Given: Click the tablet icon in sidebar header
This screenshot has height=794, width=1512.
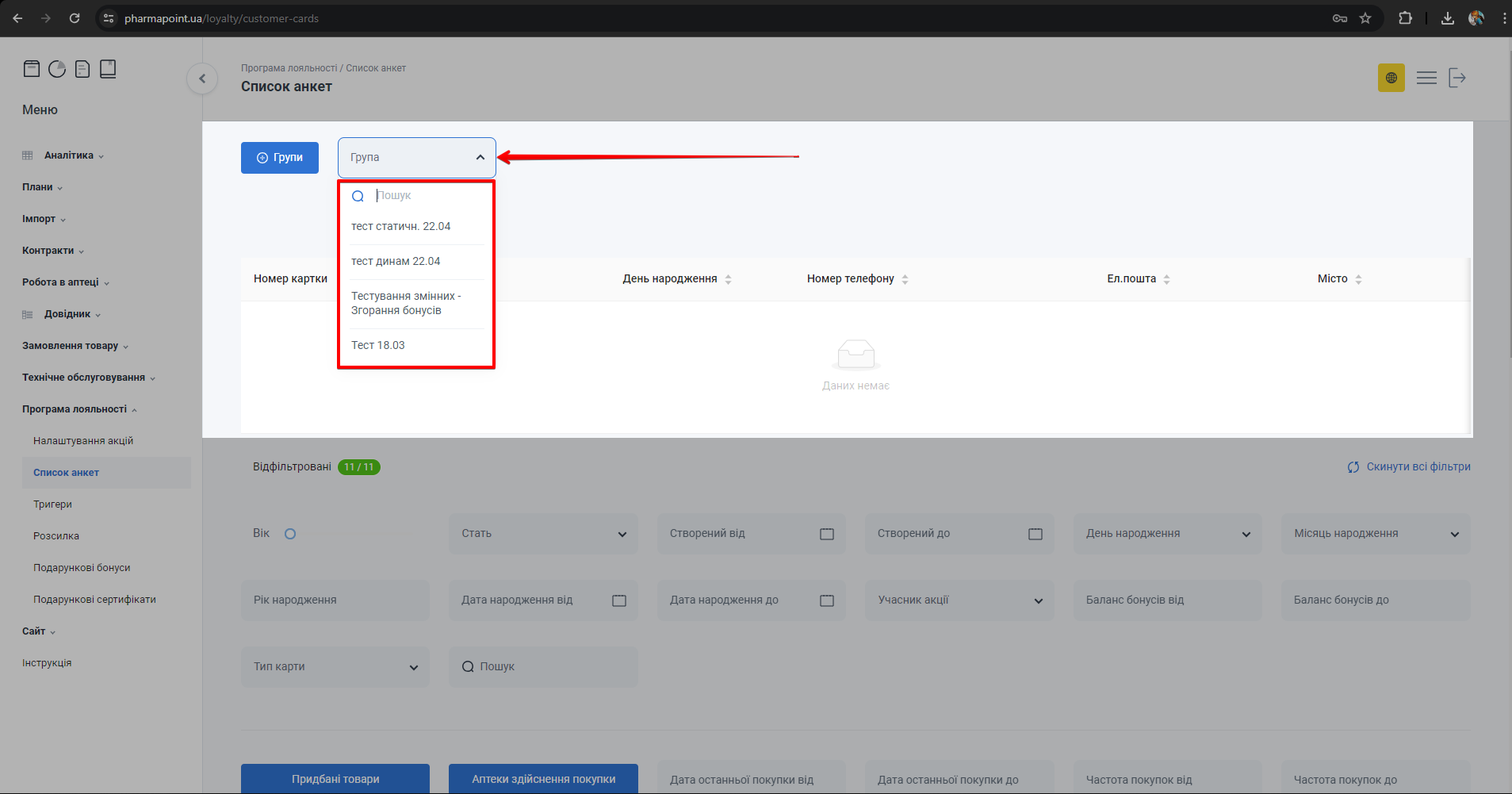Looking at the screenshot, I should click(108, 69).
